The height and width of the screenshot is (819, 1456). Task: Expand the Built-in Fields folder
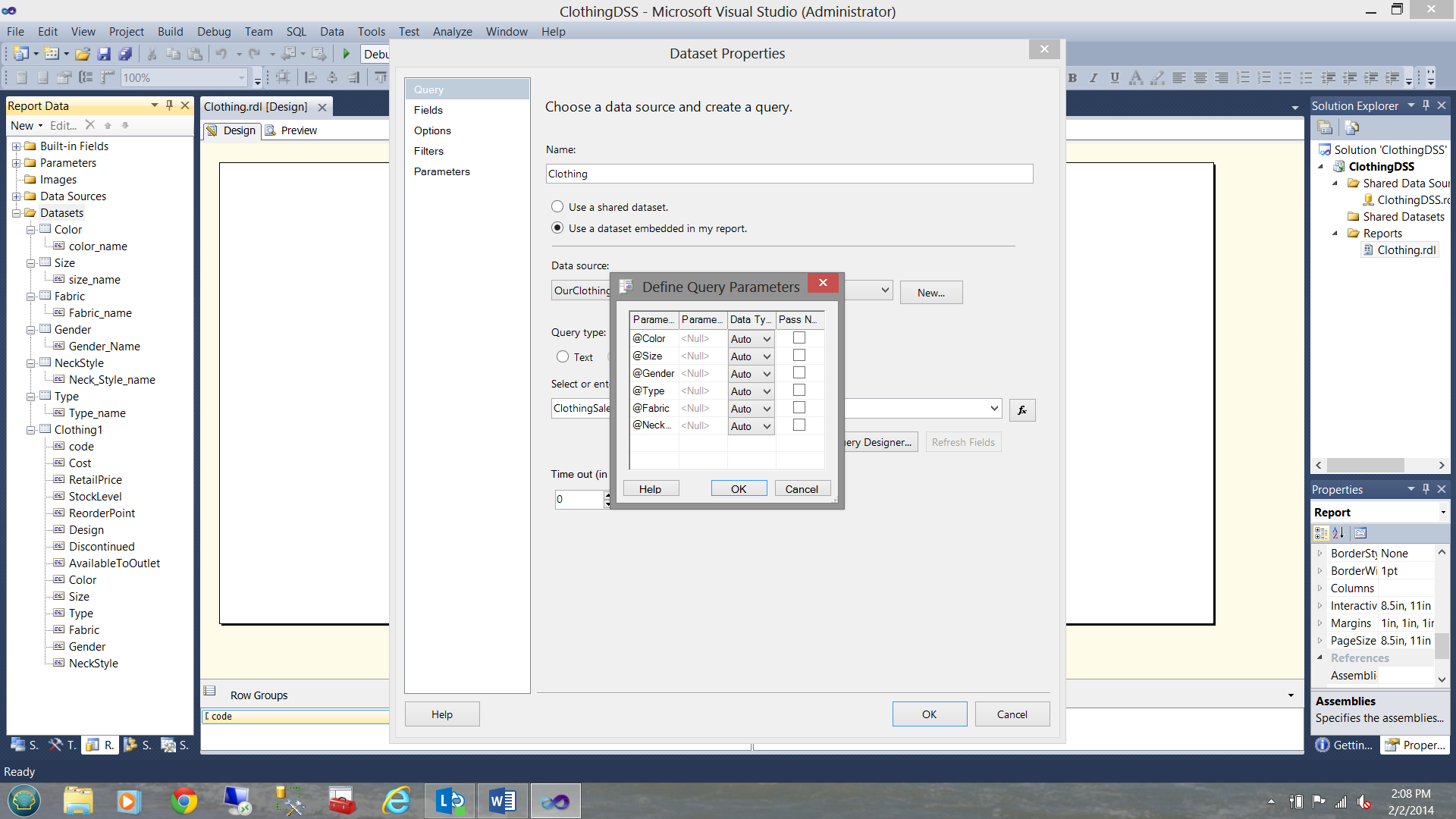pyautogui.click(x=16, y=146)
